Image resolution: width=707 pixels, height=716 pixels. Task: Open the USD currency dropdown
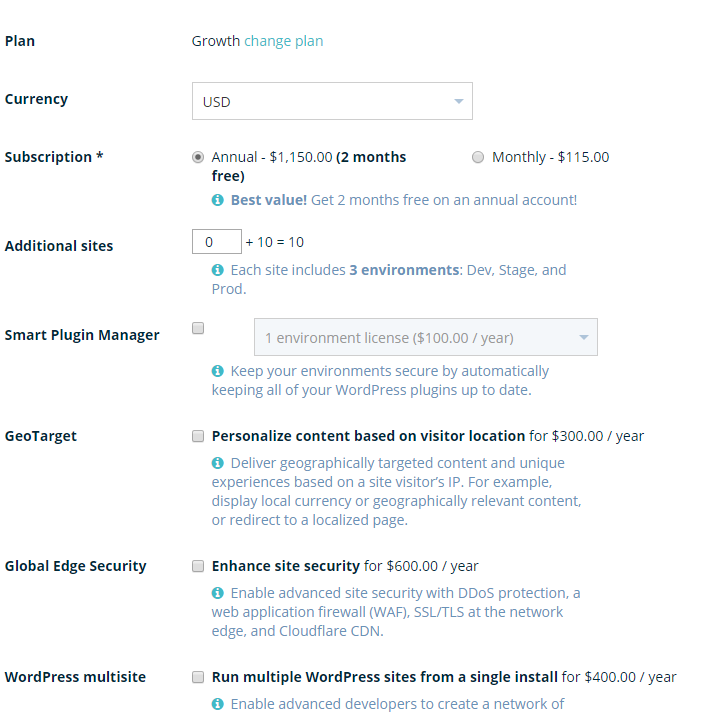point(331,101)
